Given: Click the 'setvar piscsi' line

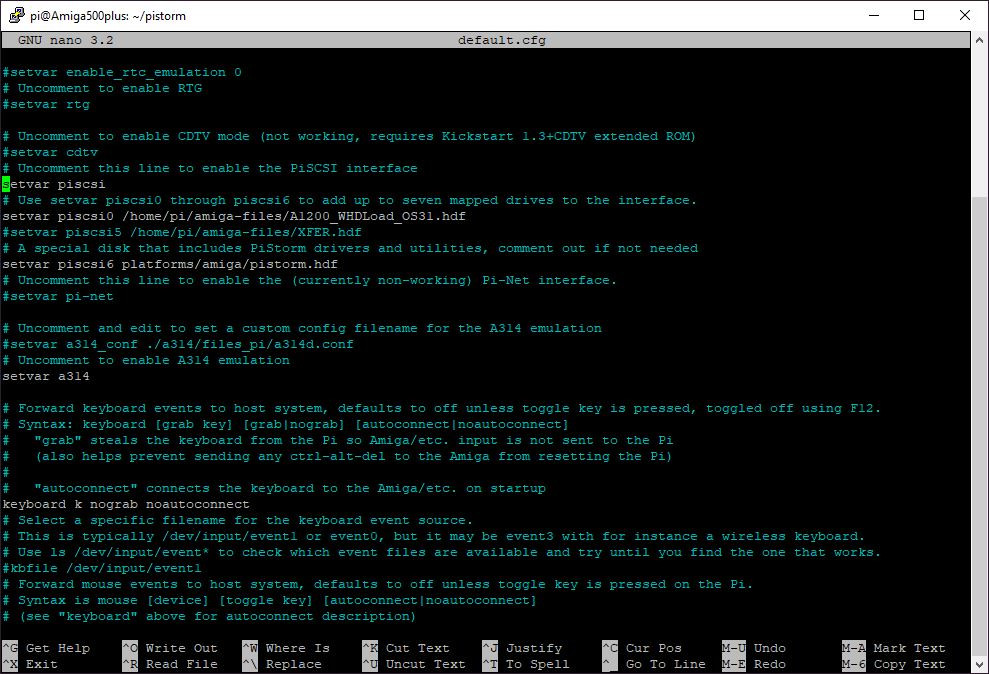Looking at the screenshot, I should [x=54, y=184].
